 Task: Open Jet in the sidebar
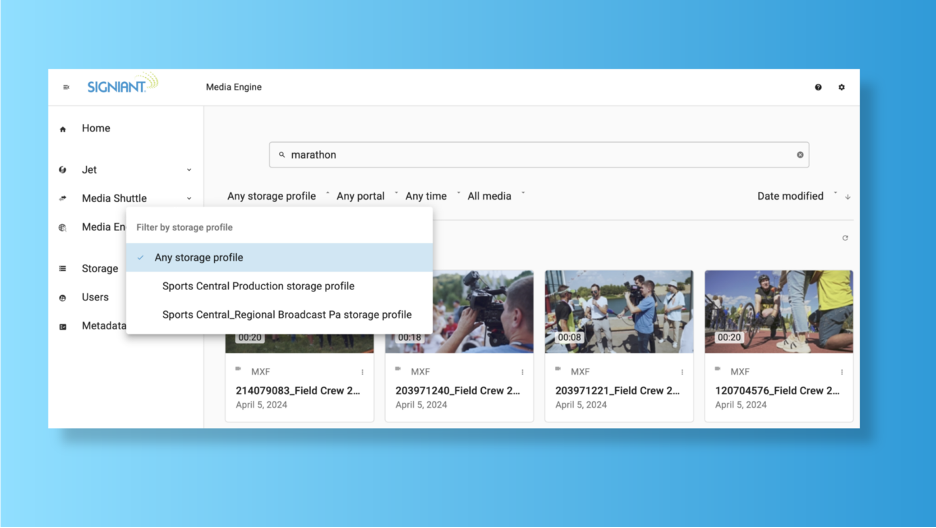(89, 170)
